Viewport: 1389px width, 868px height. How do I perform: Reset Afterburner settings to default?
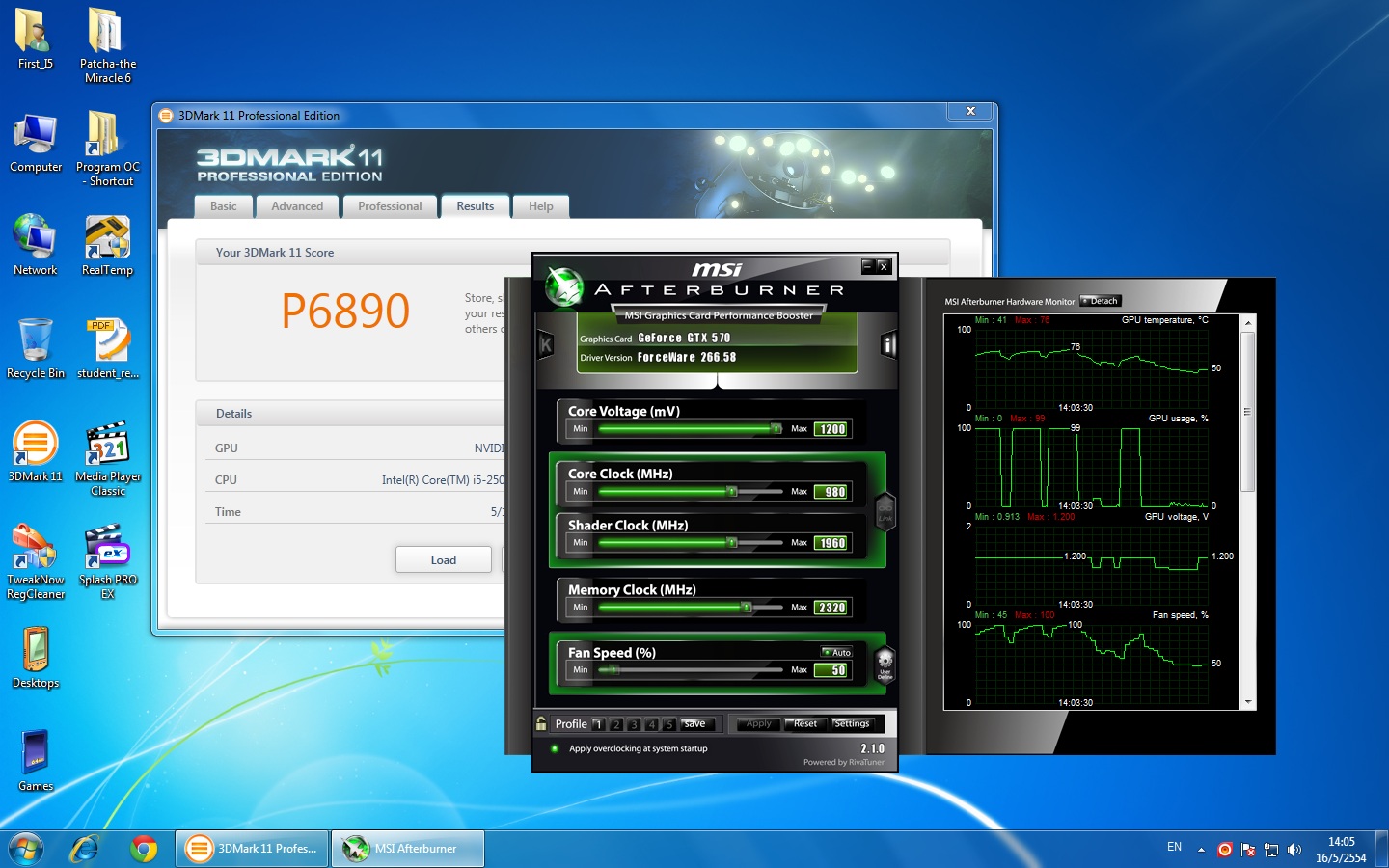(x=805, y=723)
